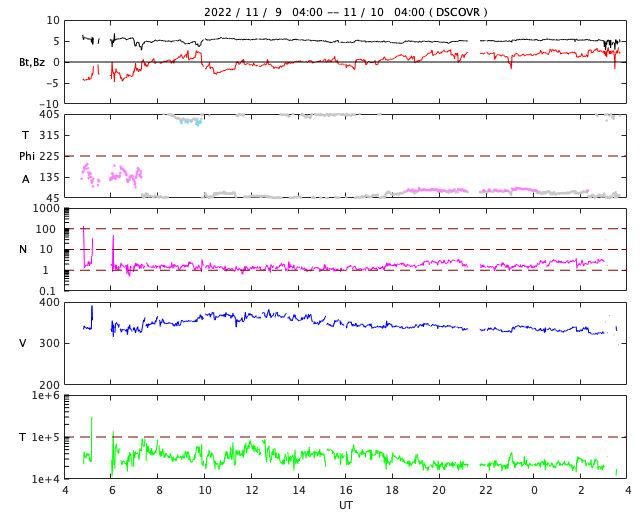Click the '400' velocity tick label
640x512 pixels.
pyautogui.click(x=49, y=303)
